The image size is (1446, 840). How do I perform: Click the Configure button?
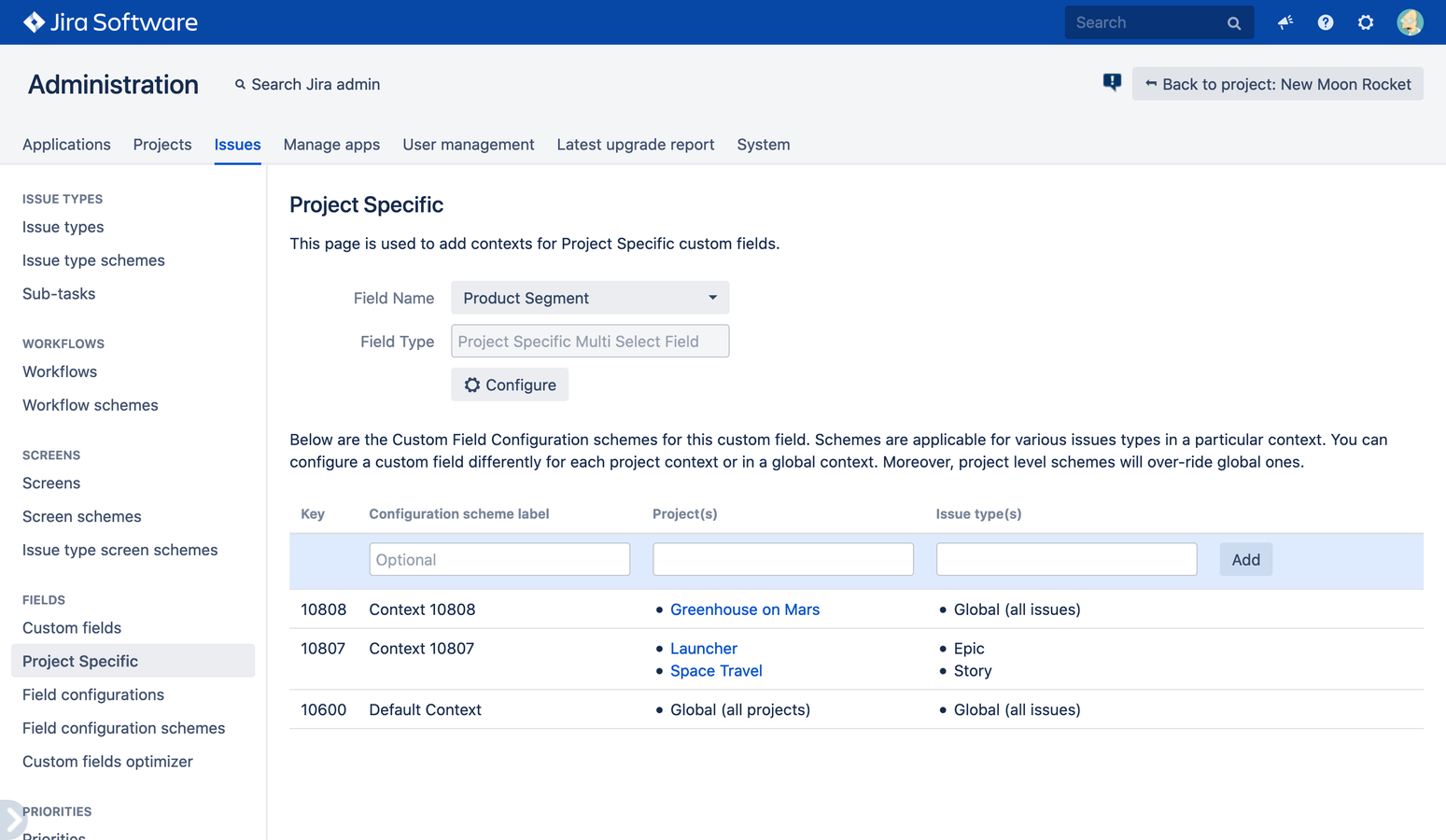[510, 385]
